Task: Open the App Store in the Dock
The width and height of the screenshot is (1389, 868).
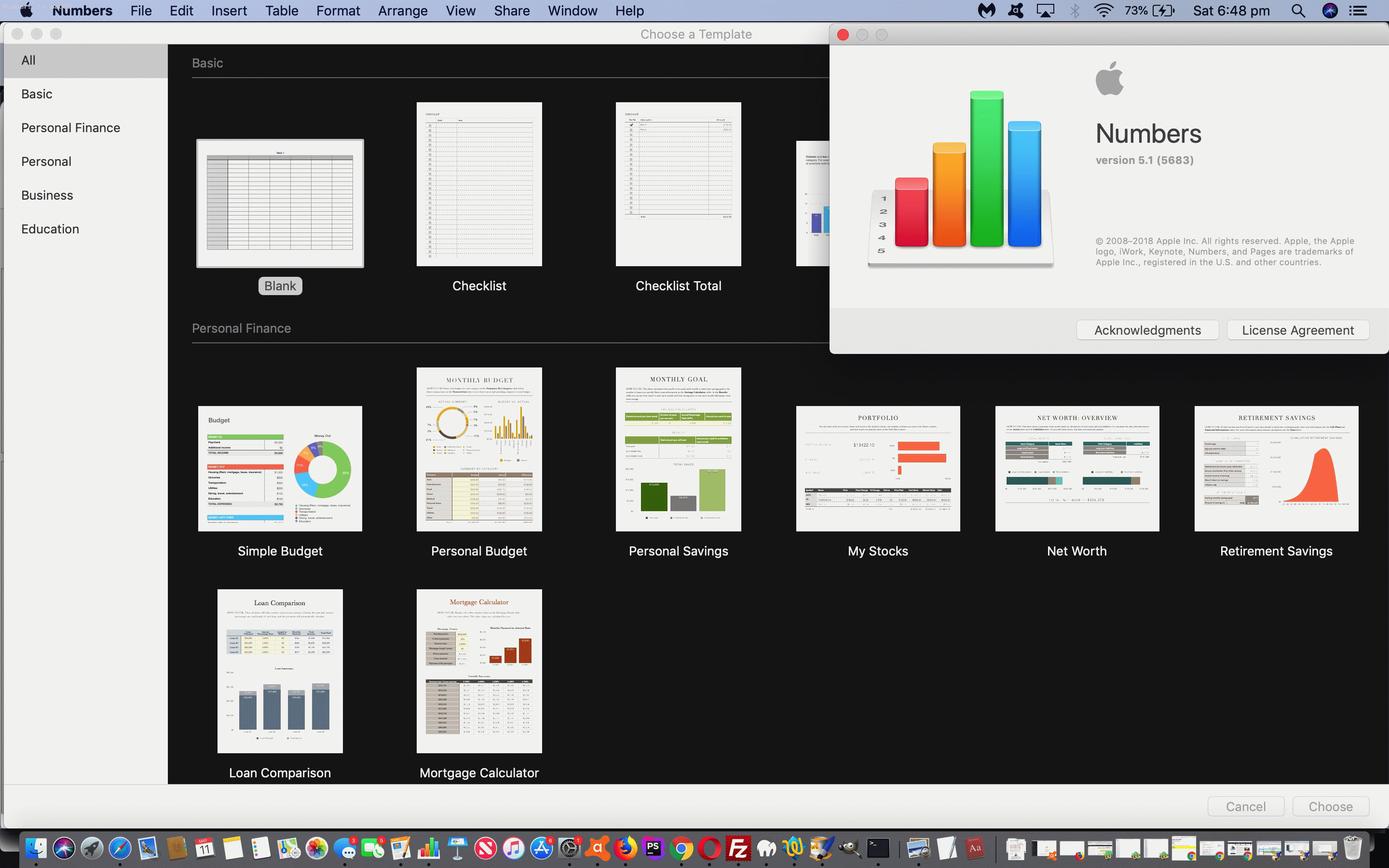Action: 541,849
